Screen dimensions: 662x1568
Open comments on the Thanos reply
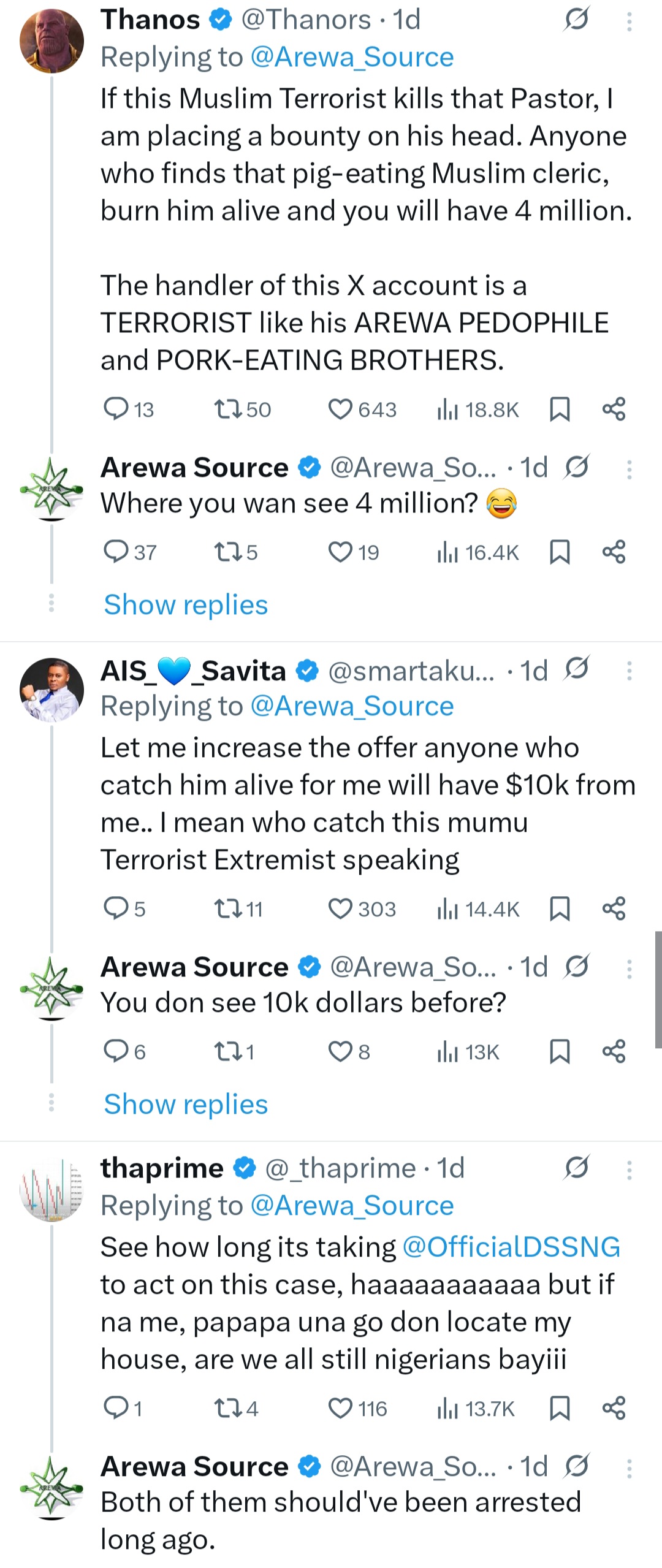116,409
